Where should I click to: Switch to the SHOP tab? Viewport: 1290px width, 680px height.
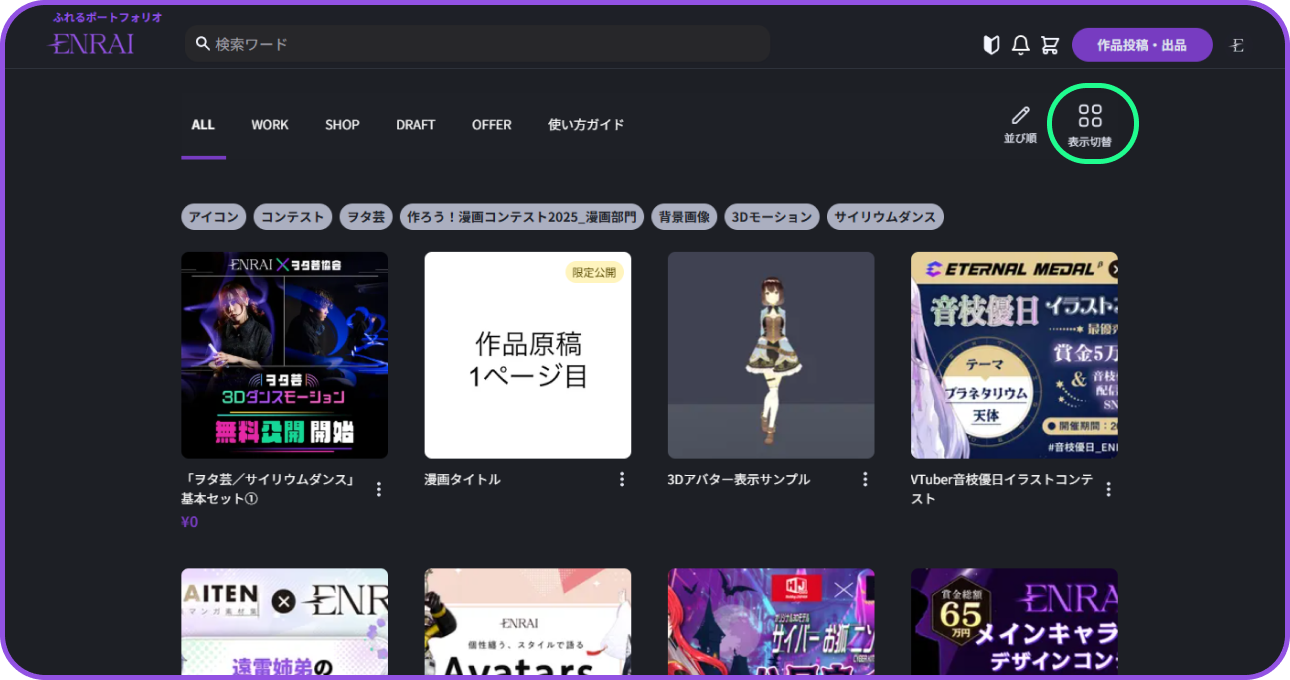point(342,125)
